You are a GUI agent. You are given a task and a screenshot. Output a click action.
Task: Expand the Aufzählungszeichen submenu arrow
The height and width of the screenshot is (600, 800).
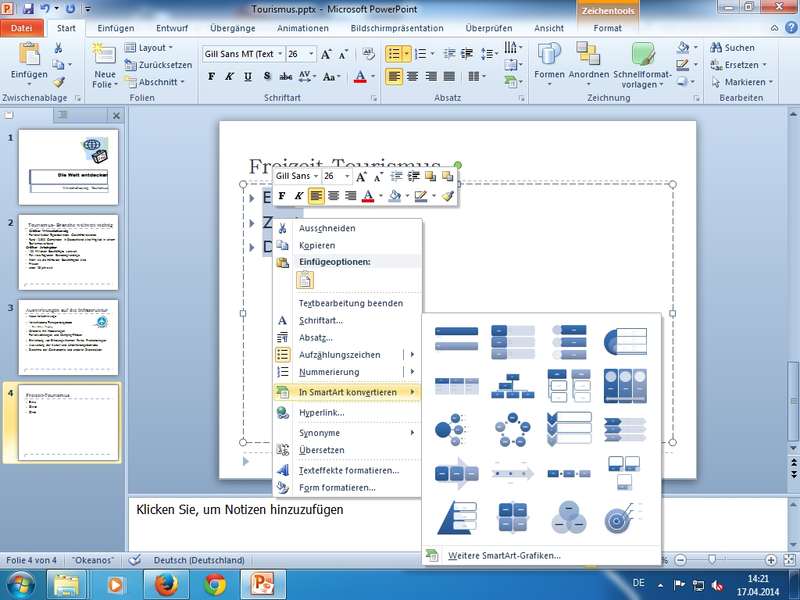(x=412, y=355)
